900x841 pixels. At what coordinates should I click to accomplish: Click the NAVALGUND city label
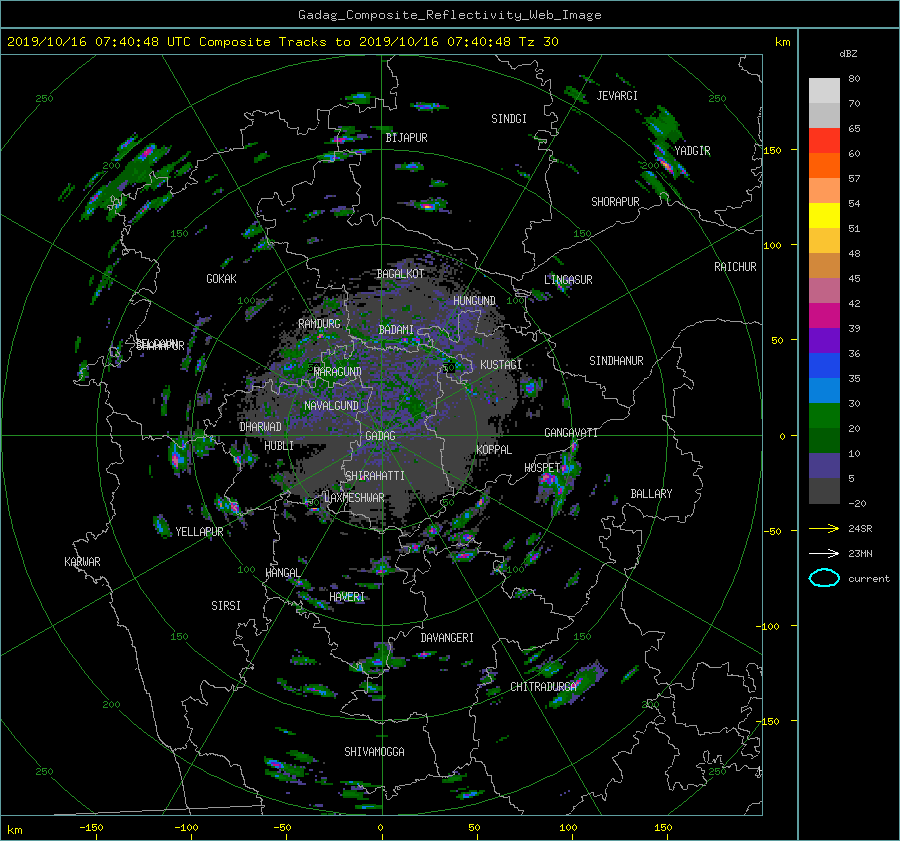tap(331, 406)
